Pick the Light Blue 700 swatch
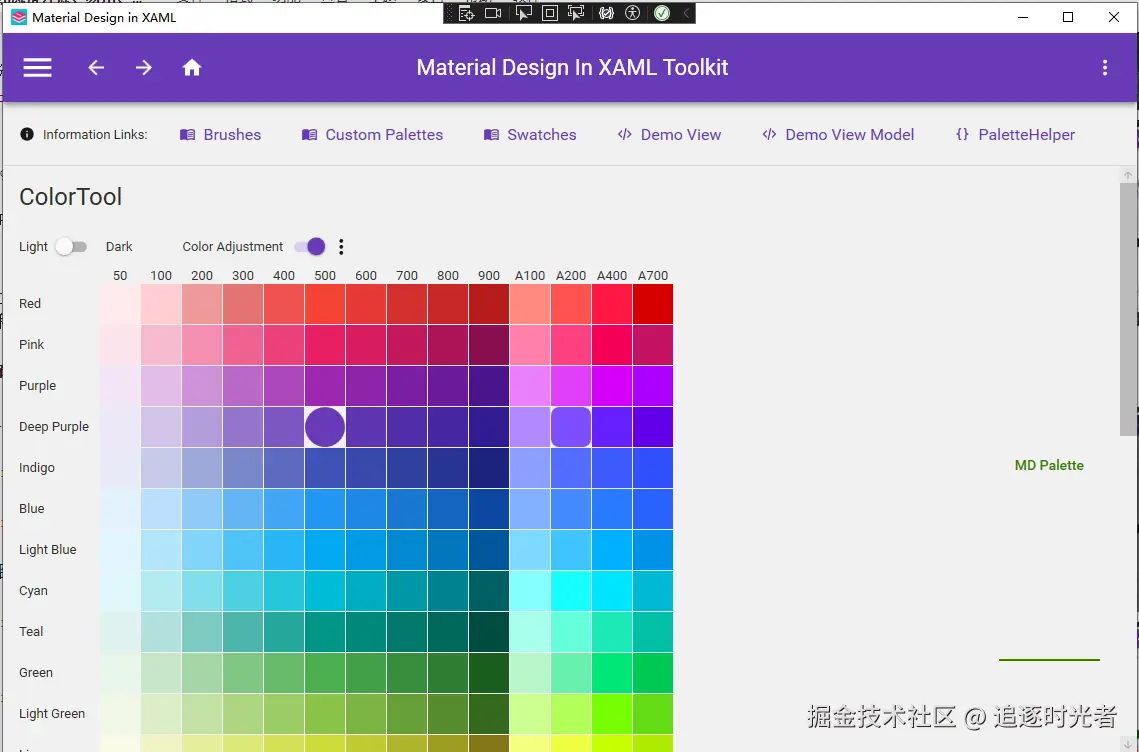 pyautogui.click(x=407, y=550)
